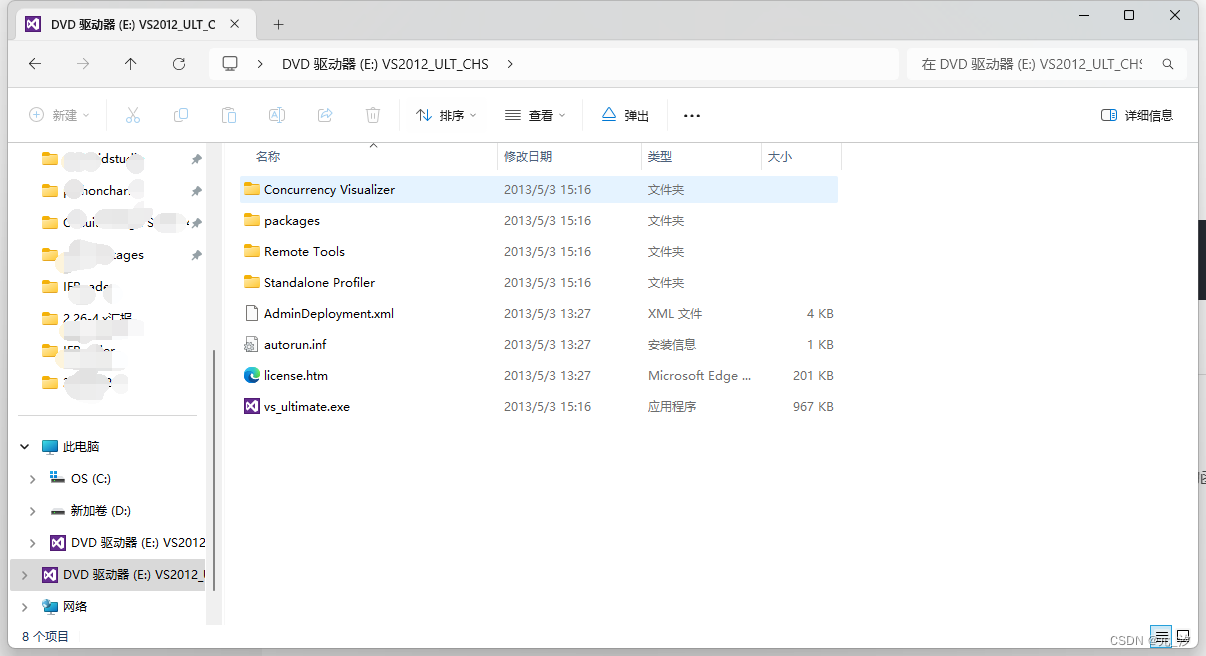Switch to large icons view in status bar
This screenshot has width=1206, height=656.
[x=1183, y=635]
